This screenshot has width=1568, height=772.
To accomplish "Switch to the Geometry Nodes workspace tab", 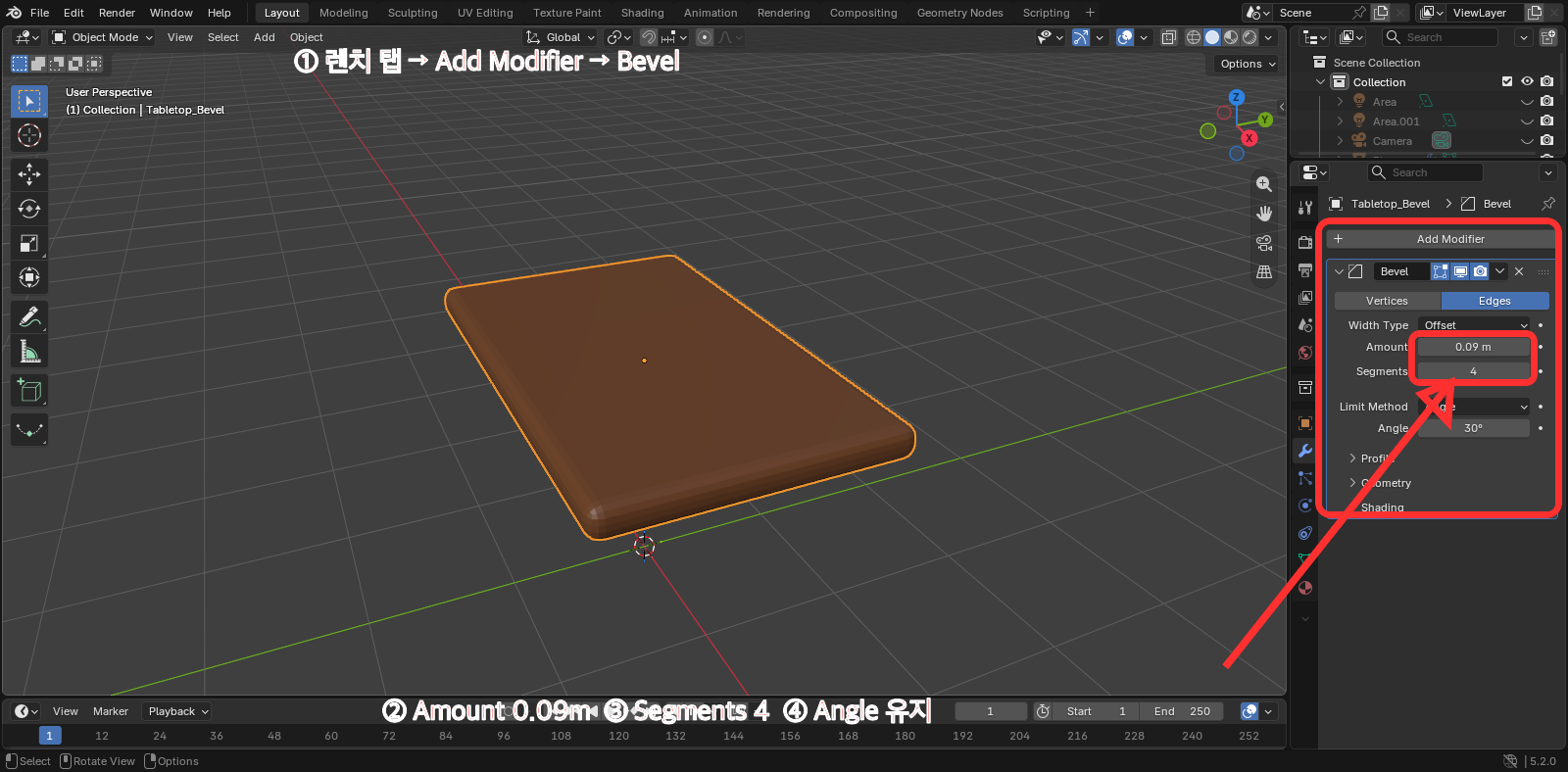I will [959, 13].
